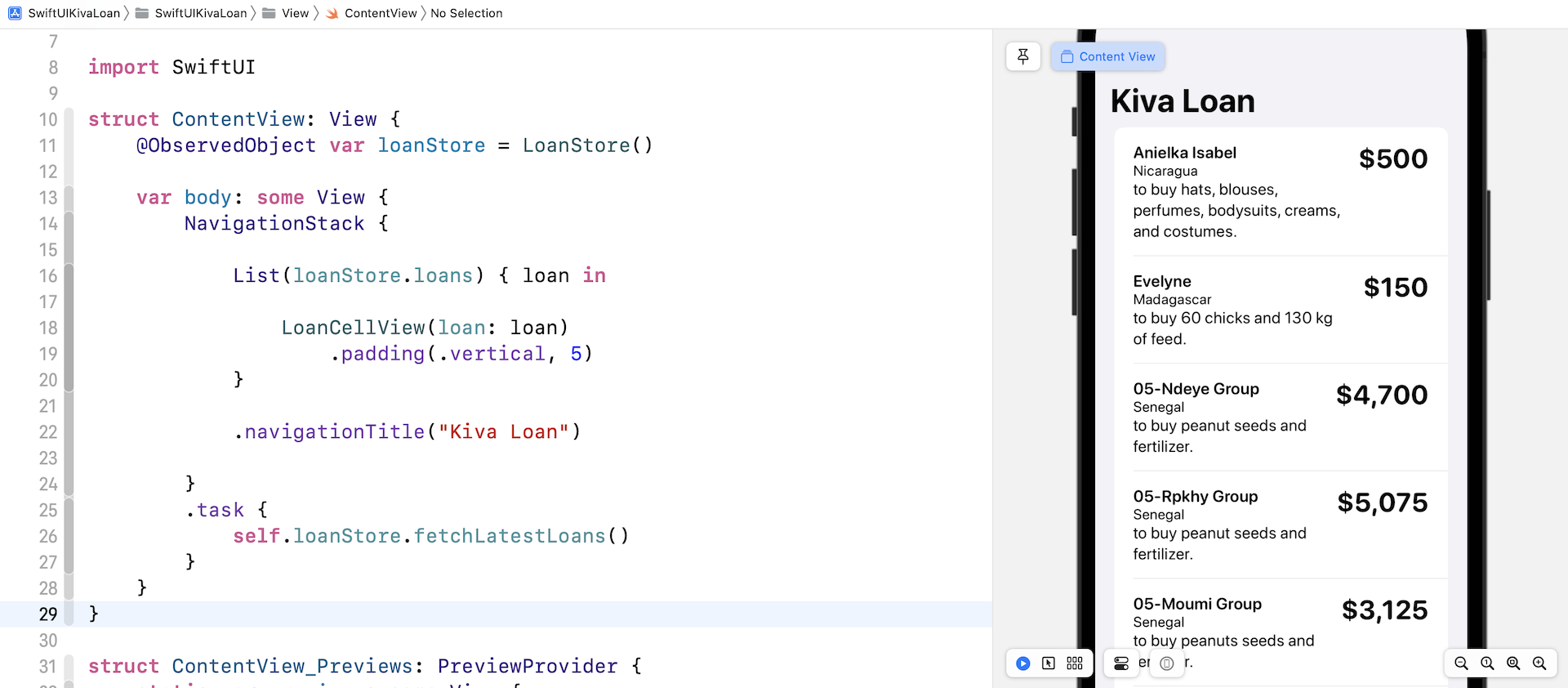Viewport: 1568px width, 688px height.
Task: Click line number 11 in gutter
Action: (48, 145)
